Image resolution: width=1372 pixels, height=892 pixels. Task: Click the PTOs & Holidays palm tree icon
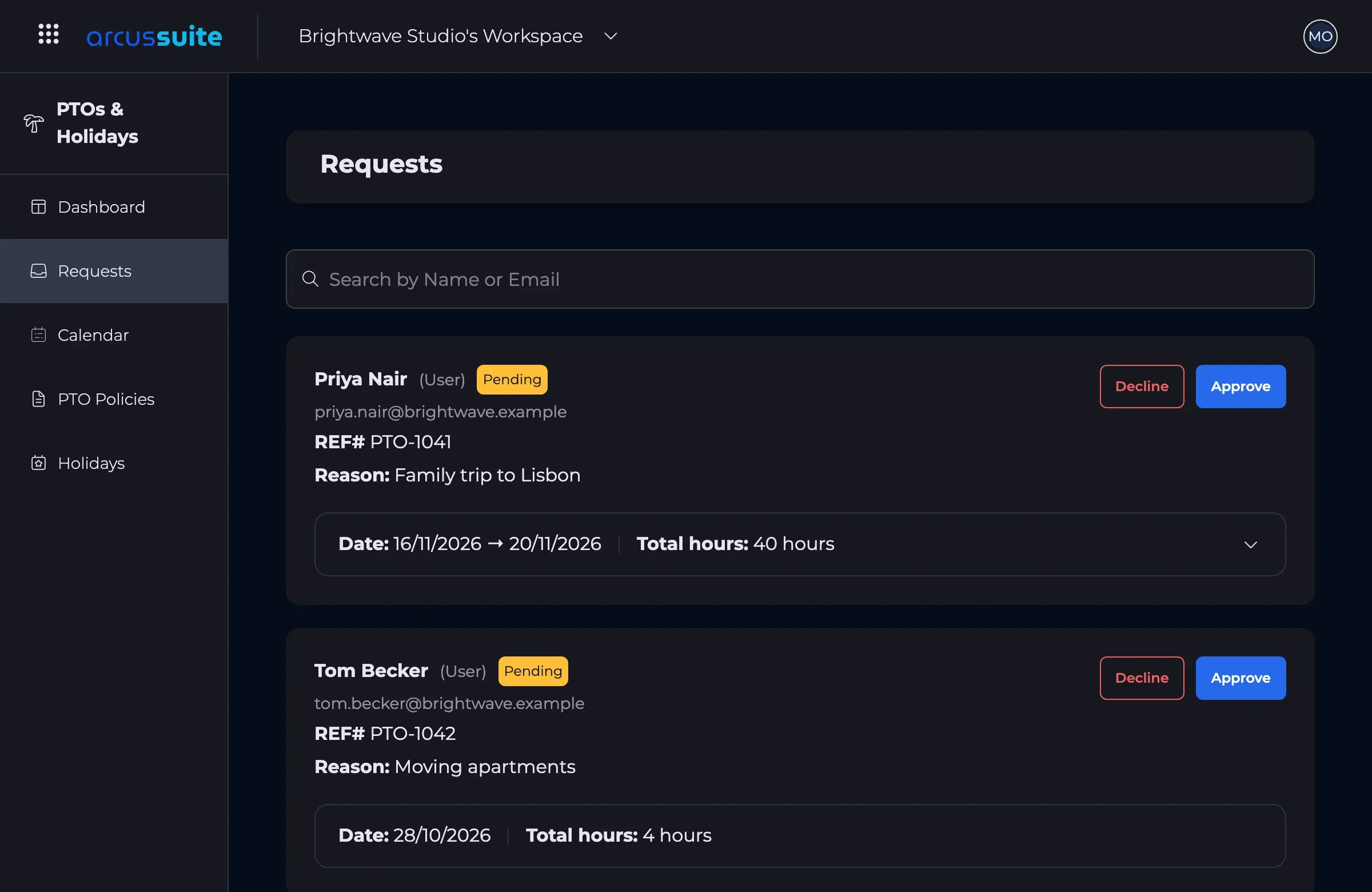tap(33, 123)
